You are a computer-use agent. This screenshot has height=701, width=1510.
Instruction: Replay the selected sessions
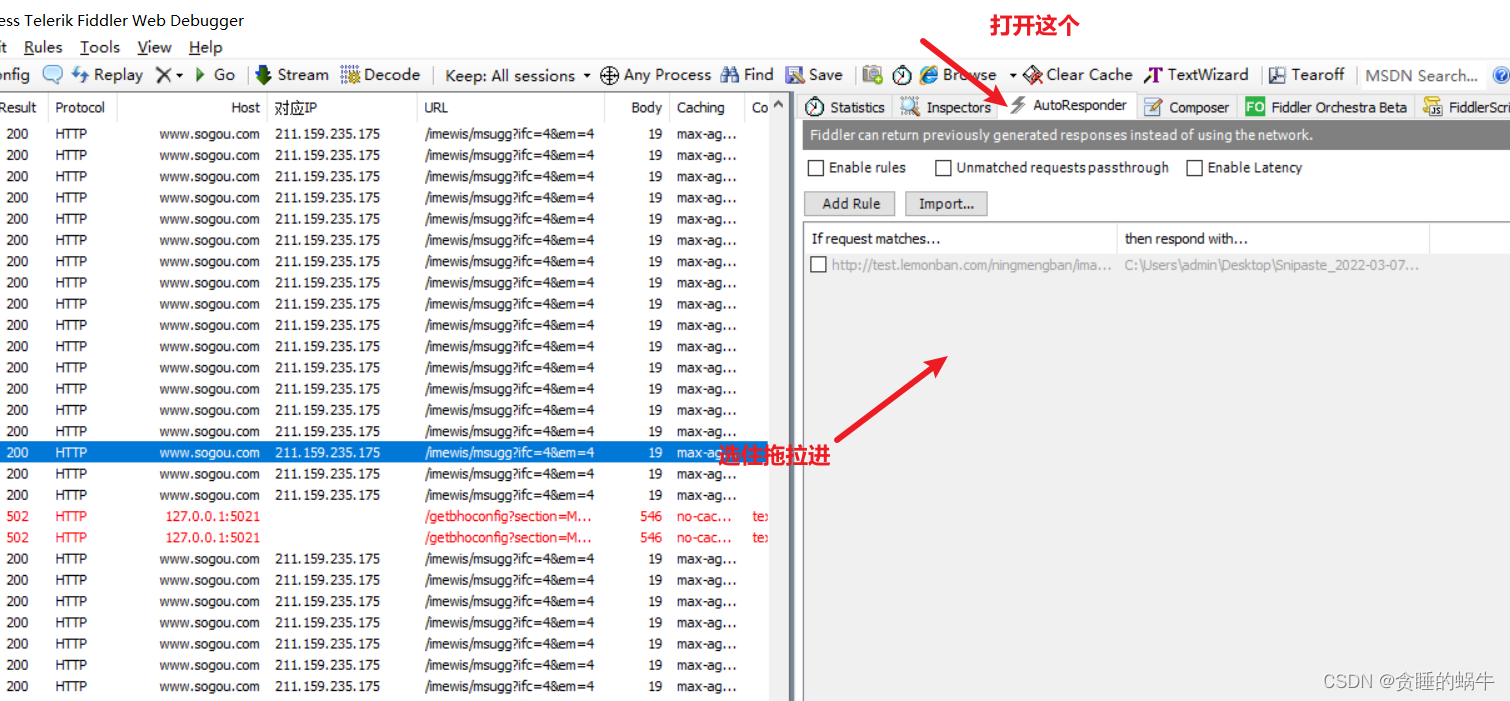107,75
